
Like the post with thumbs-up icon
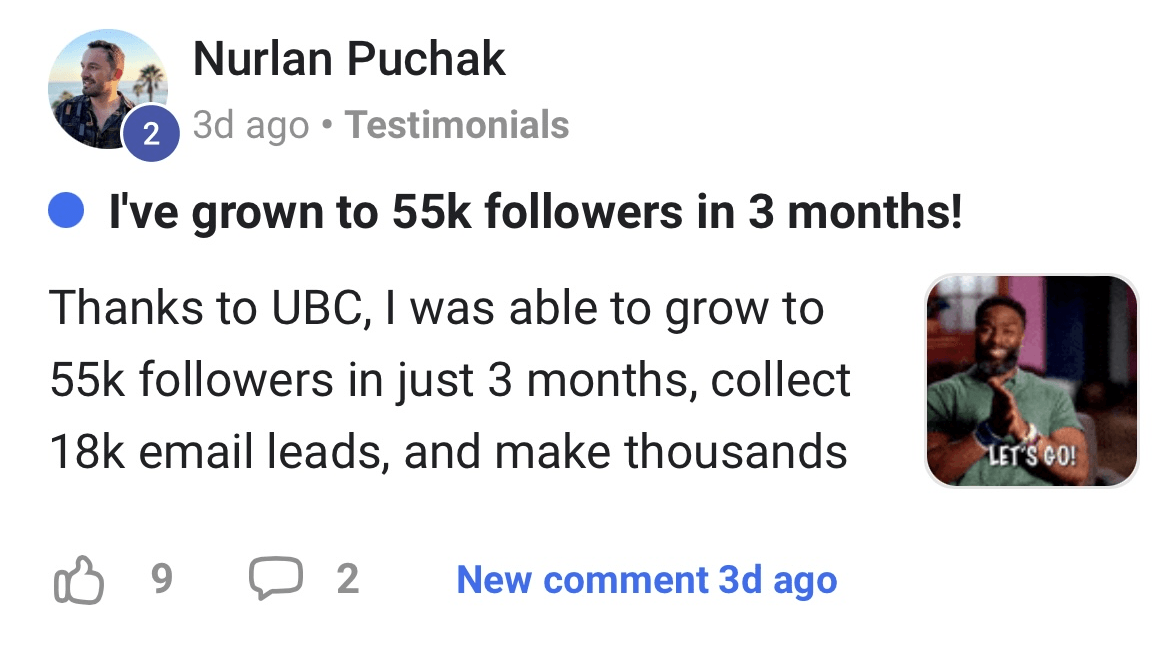click(x=77, y=580)
